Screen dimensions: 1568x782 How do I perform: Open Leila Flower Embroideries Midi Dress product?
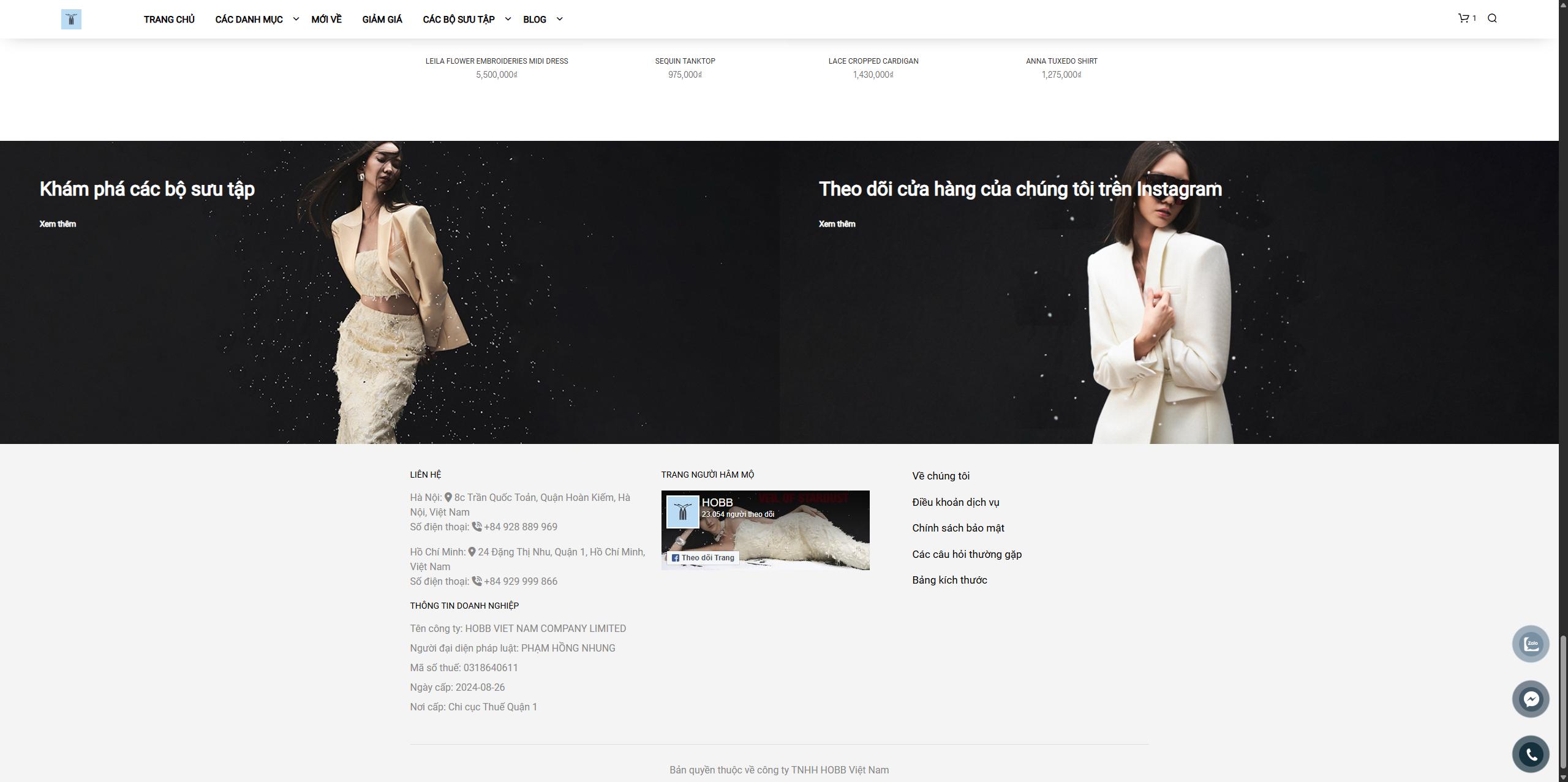point(497,61)
